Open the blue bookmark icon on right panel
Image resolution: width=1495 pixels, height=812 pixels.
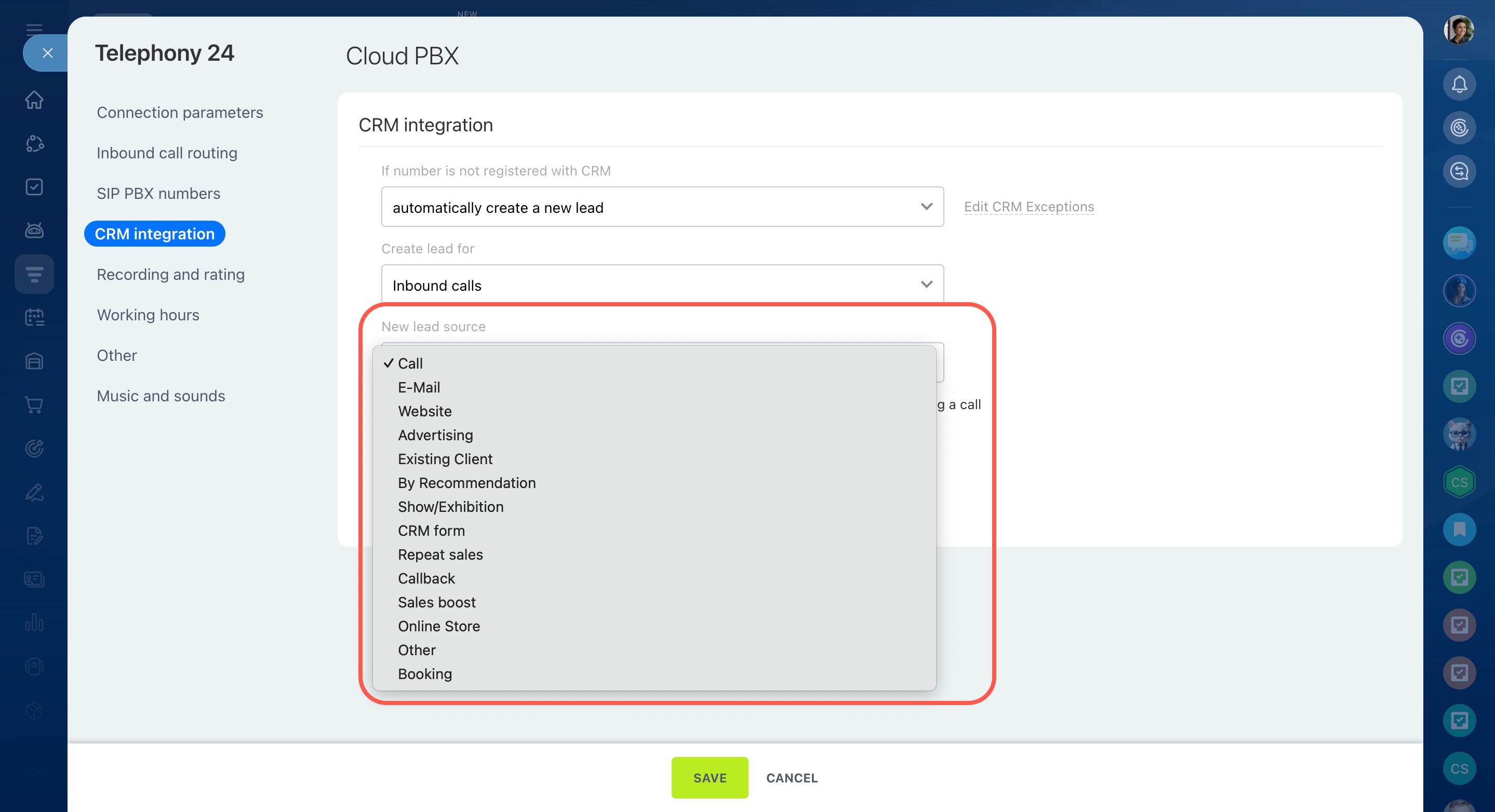[x=1459, y=530]
